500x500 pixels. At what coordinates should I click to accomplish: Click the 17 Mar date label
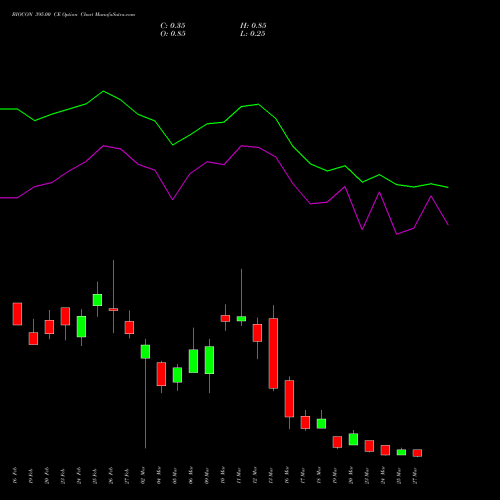coord(303,476)
